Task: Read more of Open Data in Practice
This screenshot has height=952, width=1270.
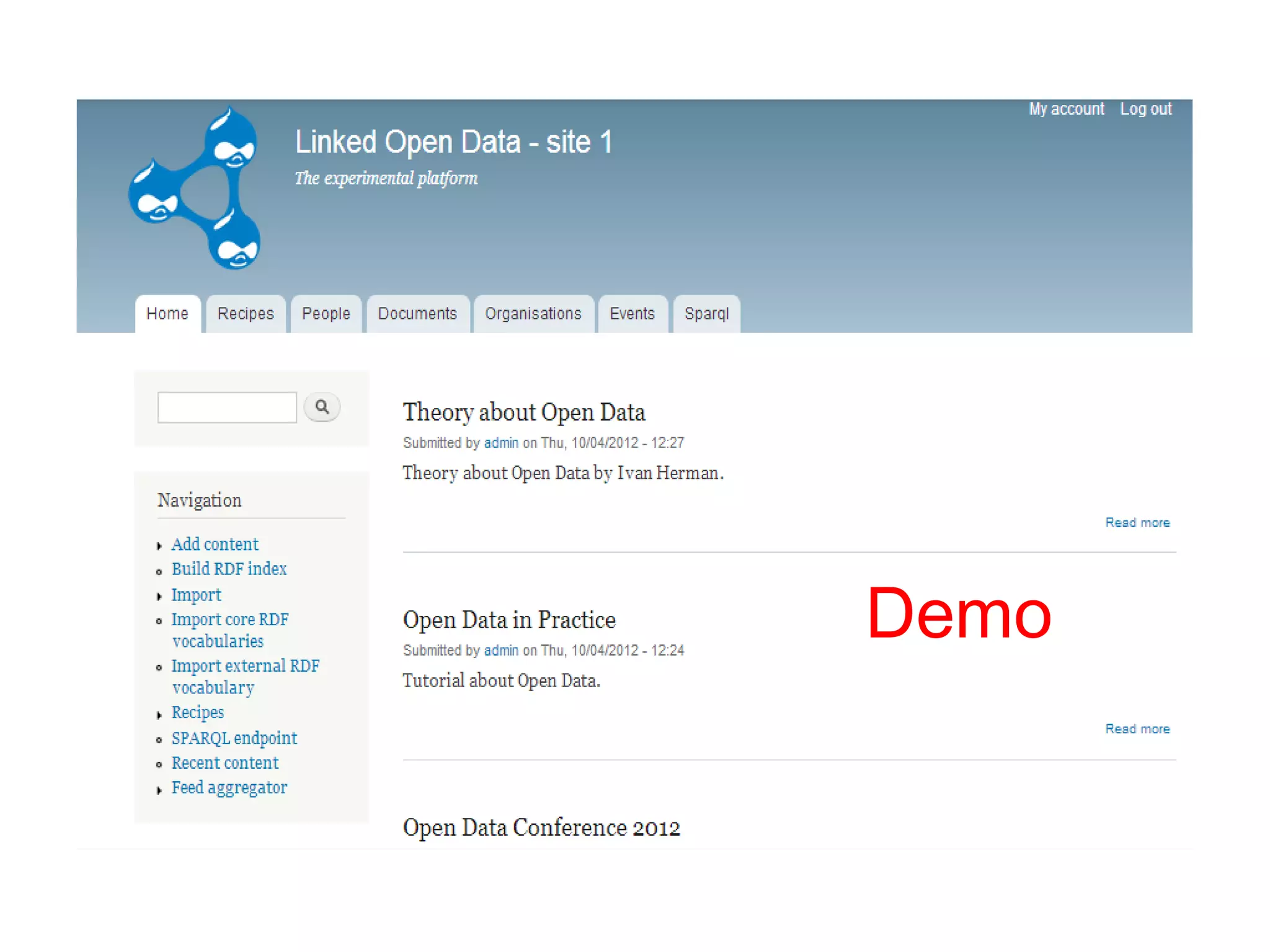Action: pyautogui.click(x=1137, y=729)
